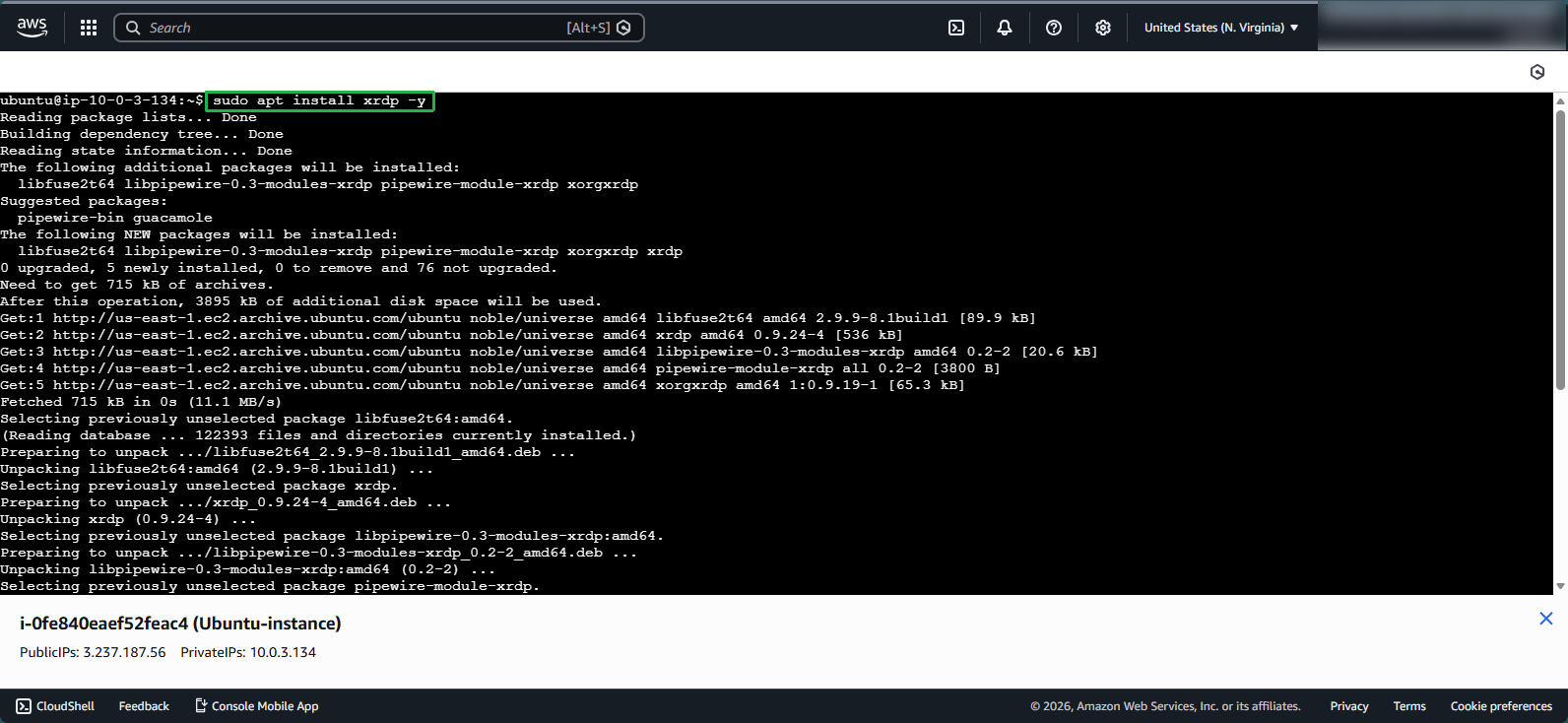1568x723 pixels.
Task: Click the 'Reading state information... Done' line
Action: point(146,151)
